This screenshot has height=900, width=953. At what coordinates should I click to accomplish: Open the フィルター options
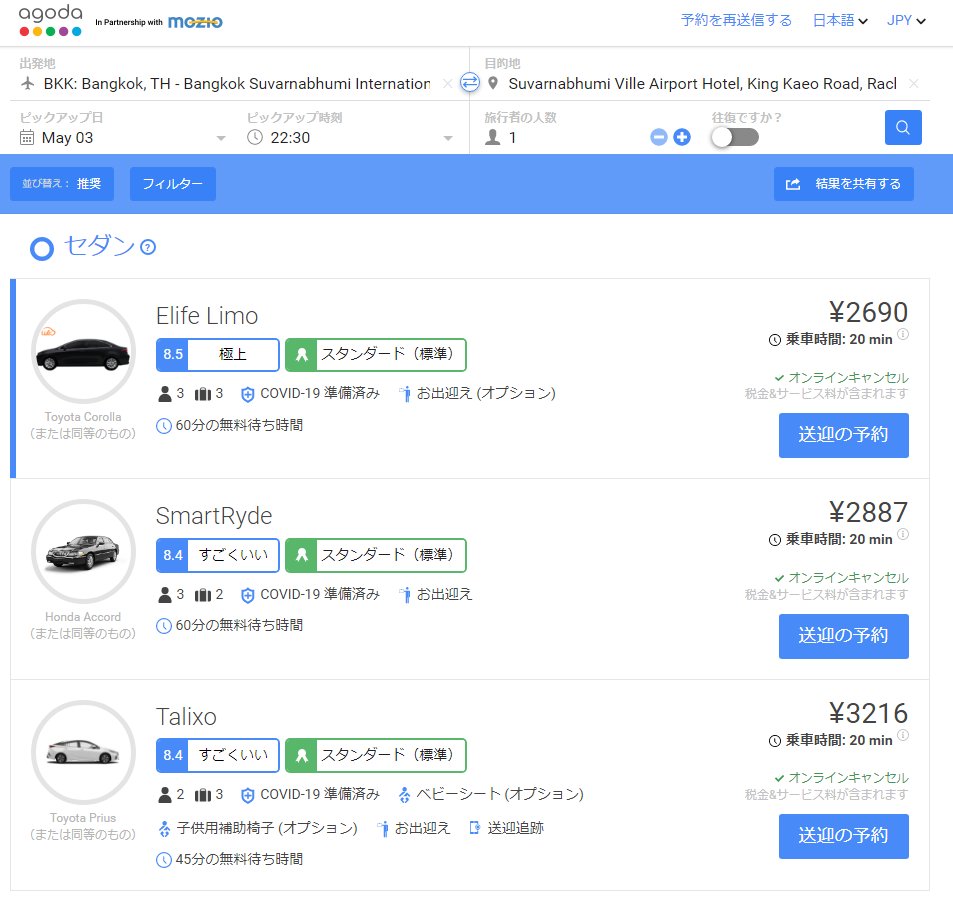pyautogui.click(x=173, y=184)
